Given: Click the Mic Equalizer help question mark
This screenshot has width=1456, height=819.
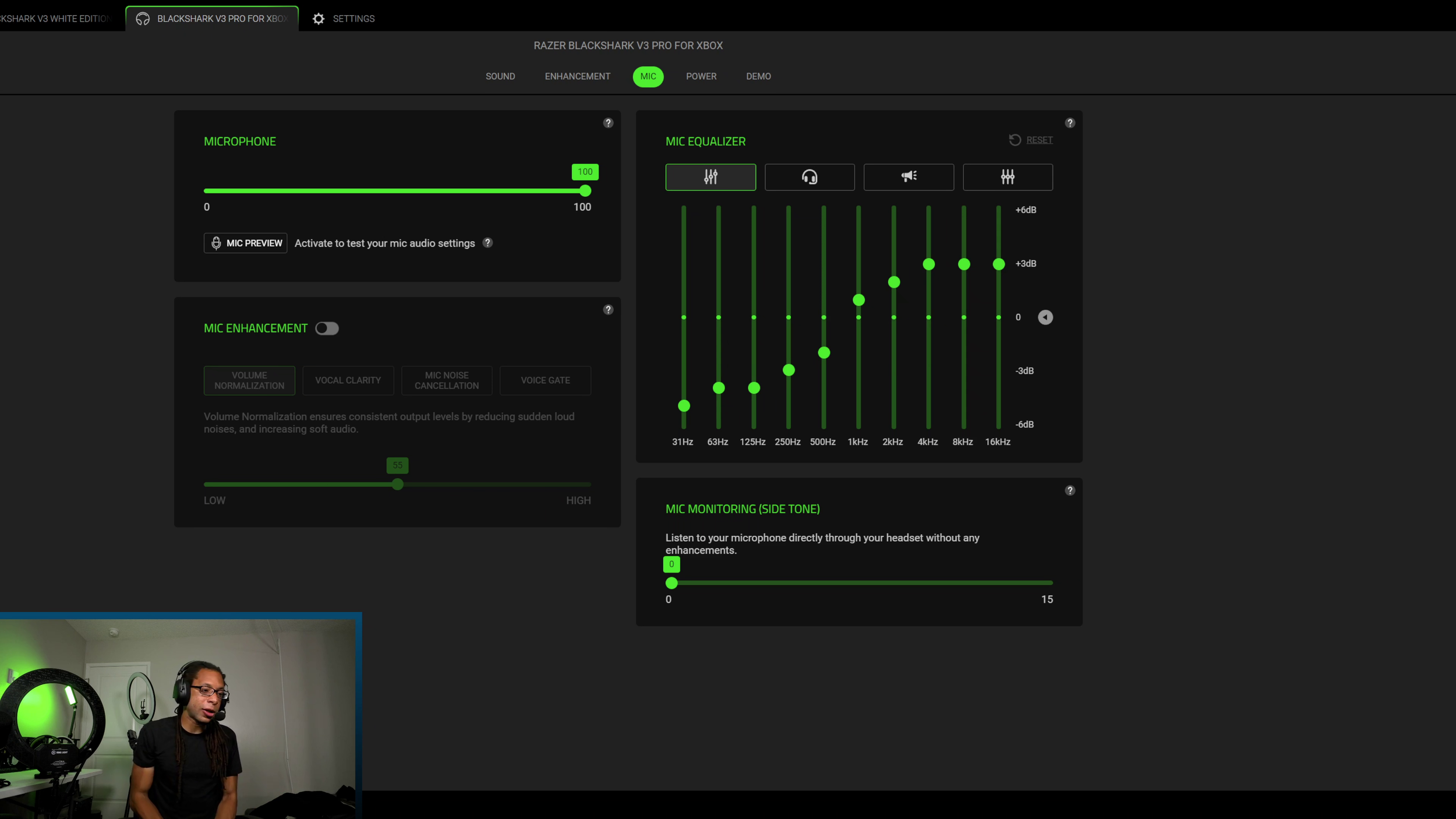Looking at the screenshot, I should click(x=1070, y=123).
